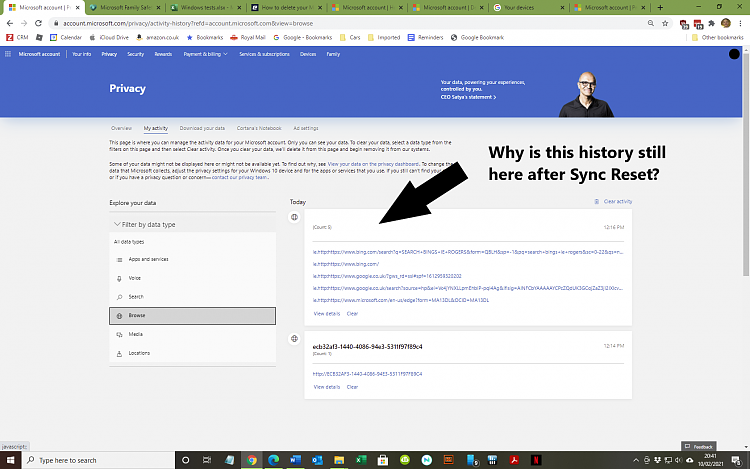Switch to the Cortana's Notebook tab
This screenshot has height=469, width=750.
coord(259,128)
